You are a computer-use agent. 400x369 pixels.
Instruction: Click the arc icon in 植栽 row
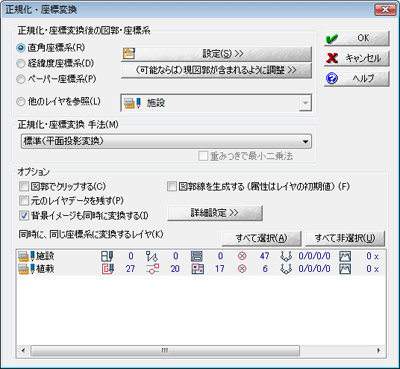(152, 269)
